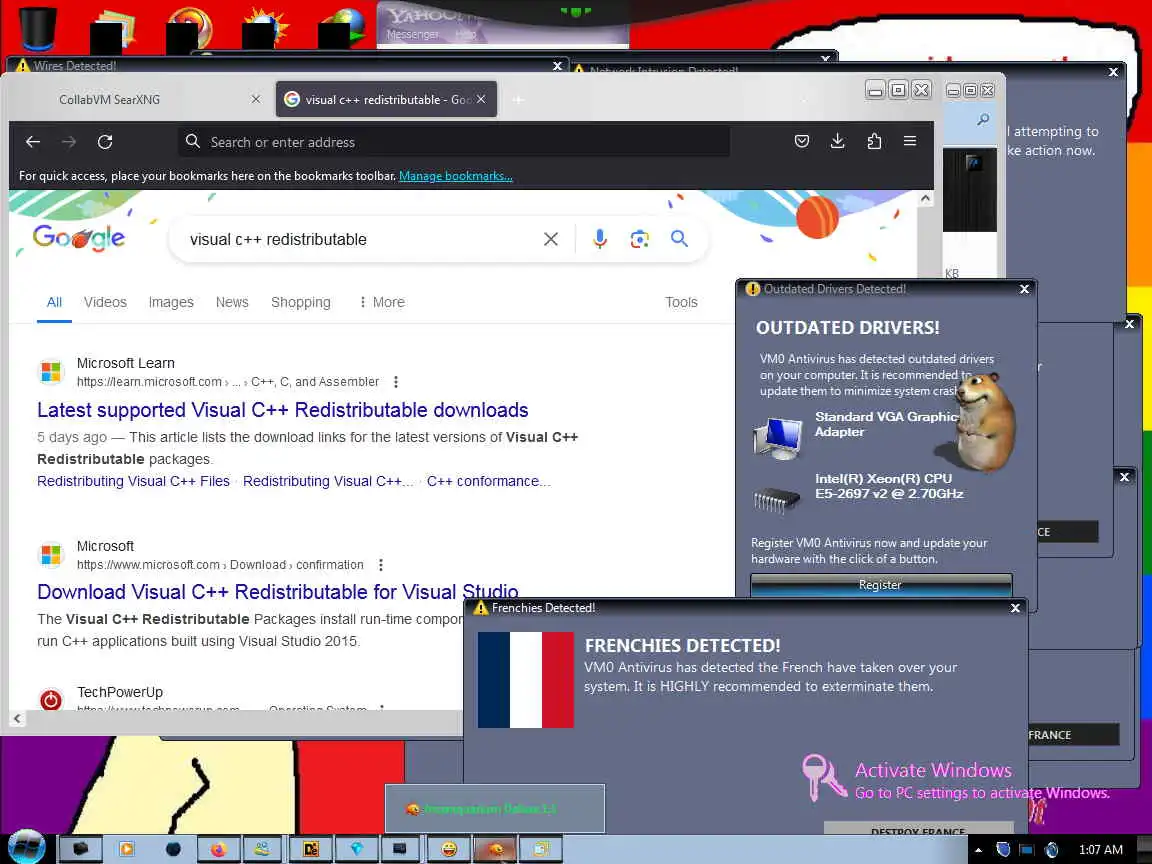Viewport: 1152px width, 864px height.
Task: Select the All results tab
Action: point(54,302)
